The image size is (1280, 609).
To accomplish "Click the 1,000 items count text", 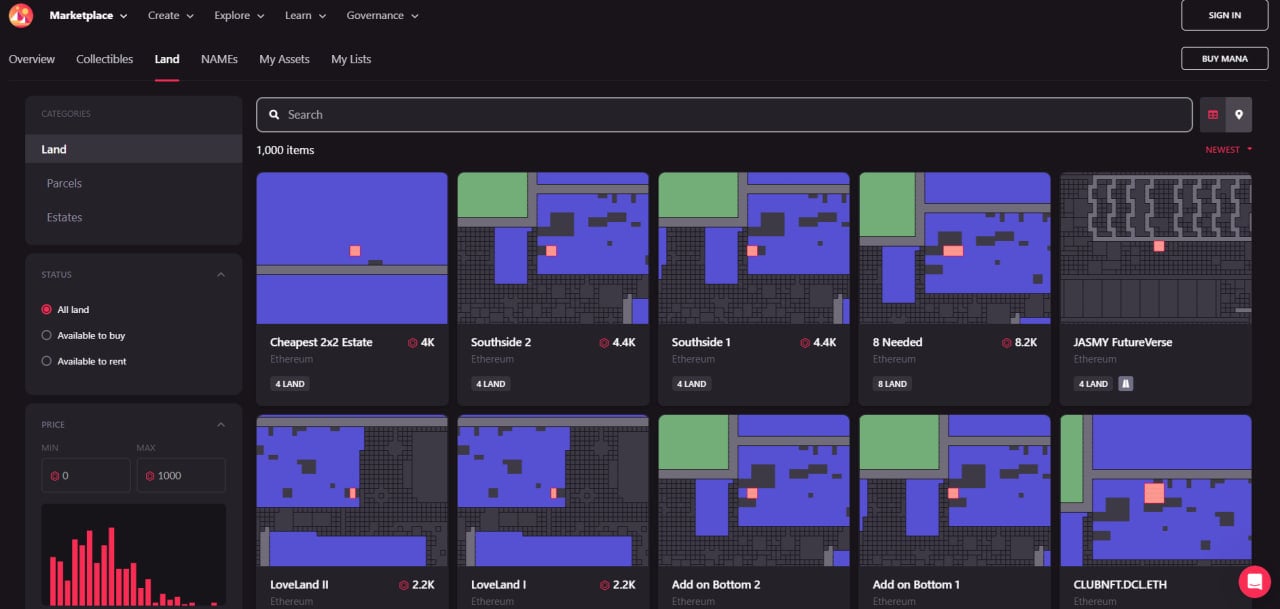I will pyautogui.click(x=285, y=150).
